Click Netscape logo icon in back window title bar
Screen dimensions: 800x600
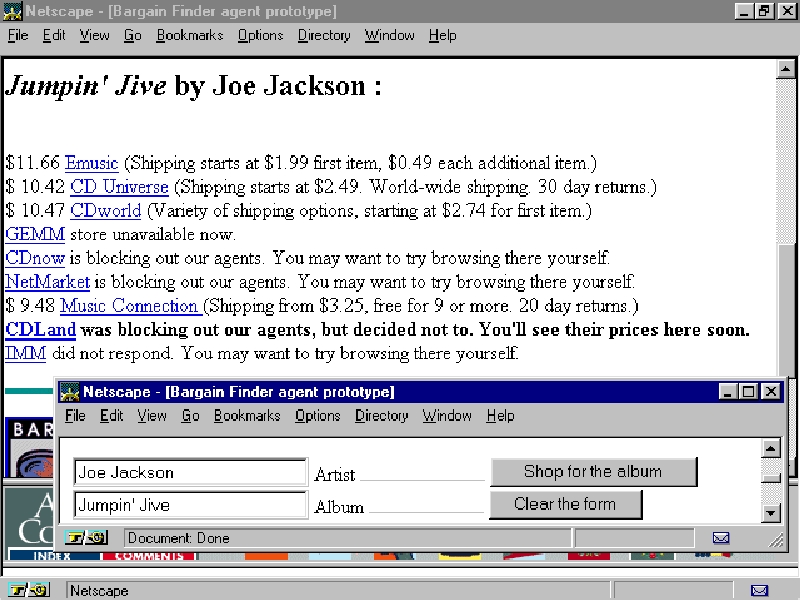(x=13, y=11)
